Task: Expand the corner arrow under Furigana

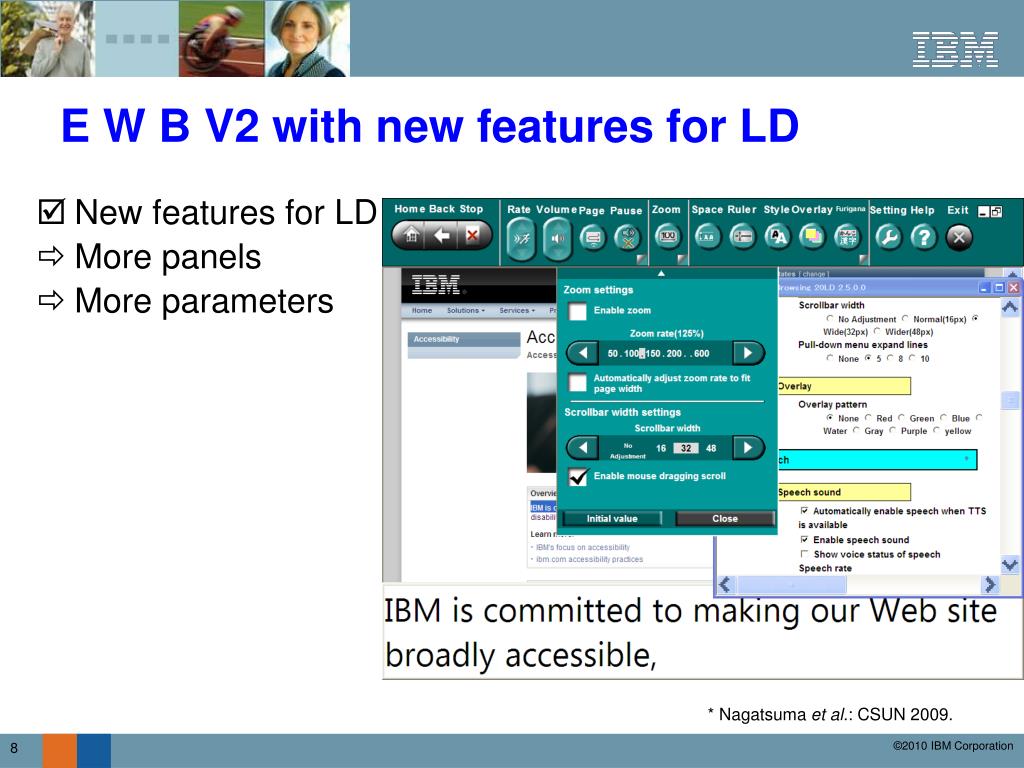Action: pyautogui.click(x=863, y=259)
